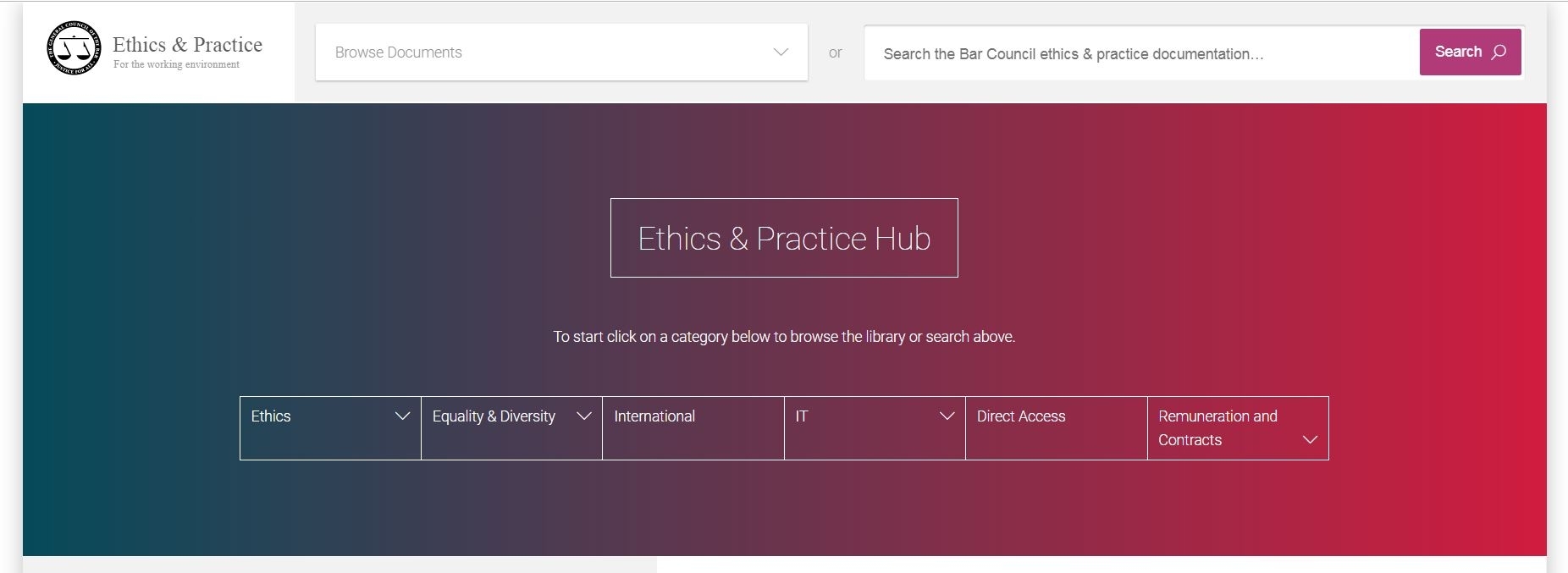This screenshot has height=573, width=1568.
Task: Open the International category
Action: click(693, 428)
